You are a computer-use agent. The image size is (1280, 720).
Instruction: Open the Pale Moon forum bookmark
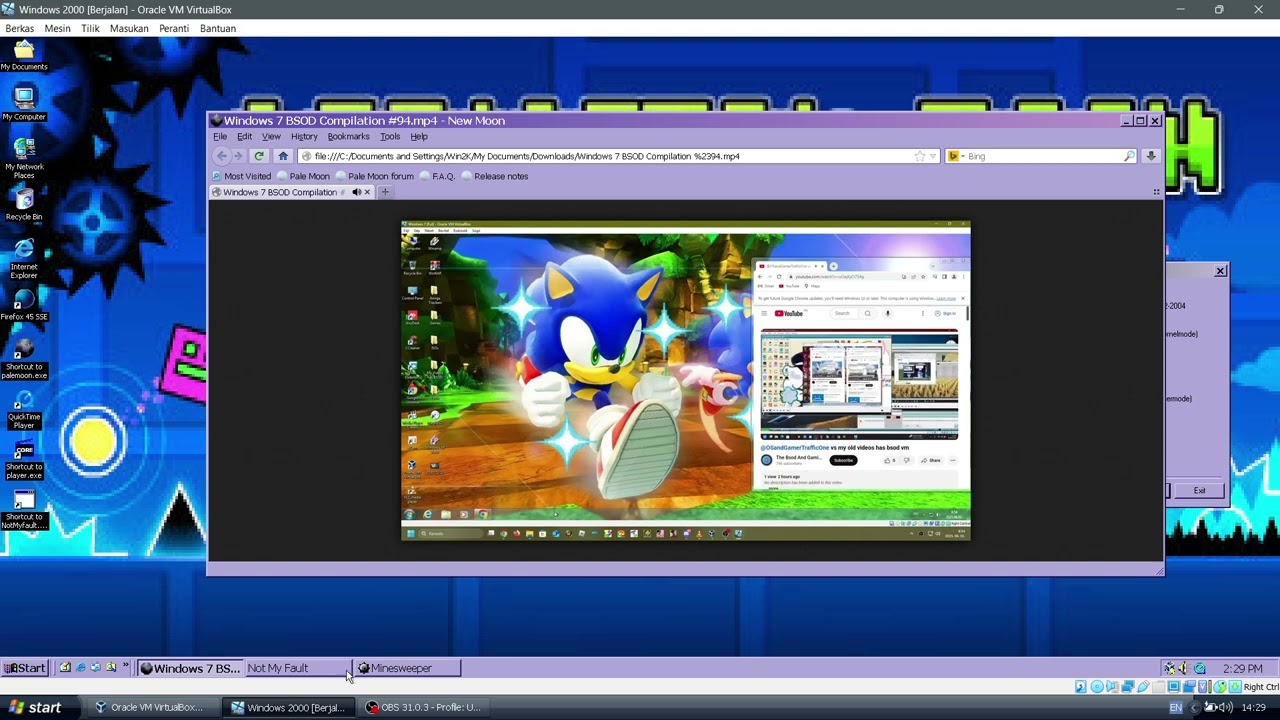click(x=375, y=176)
